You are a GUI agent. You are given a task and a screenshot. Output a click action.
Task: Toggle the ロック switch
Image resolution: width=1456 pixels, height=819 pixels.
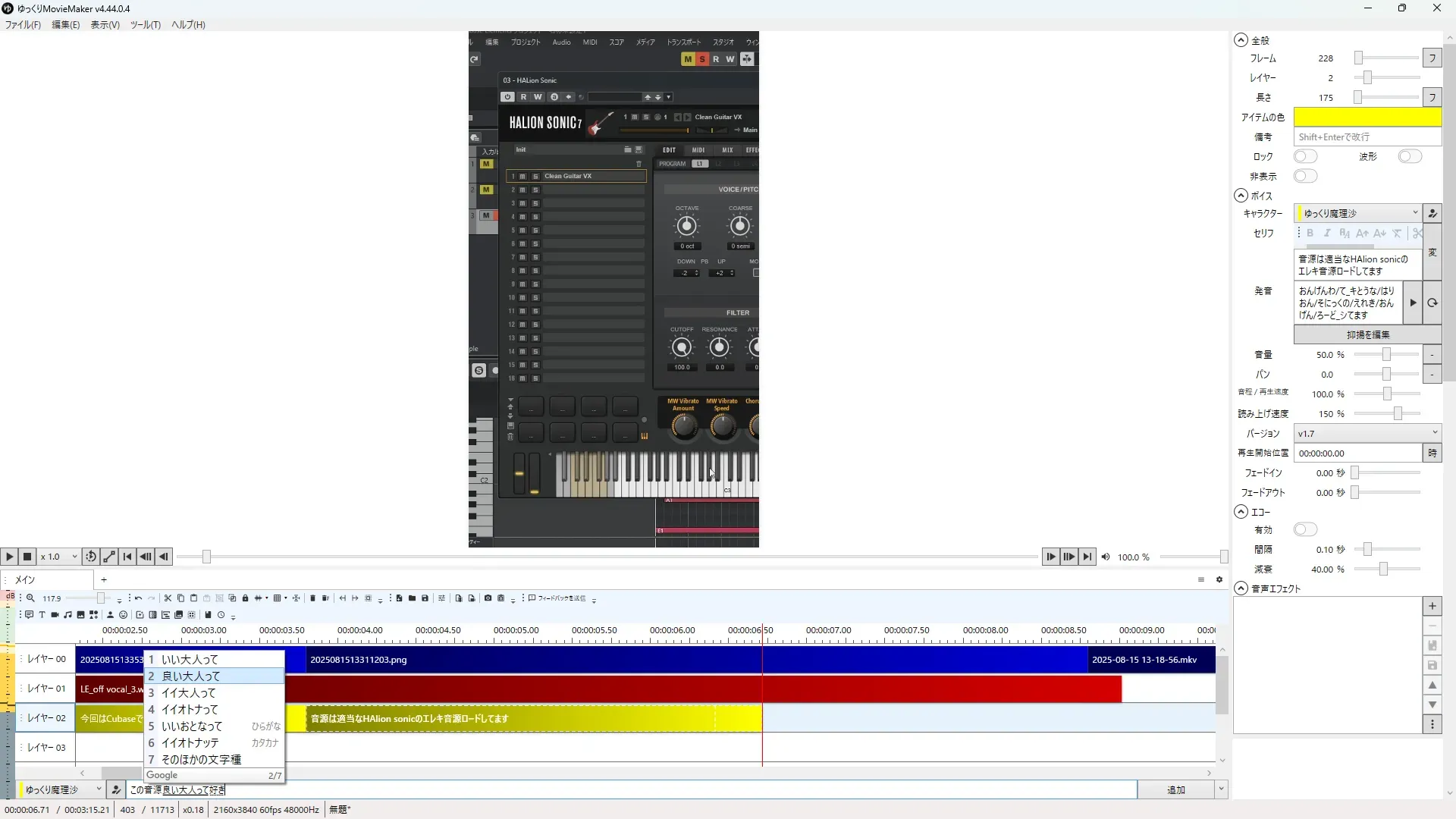coord(1305,157)
